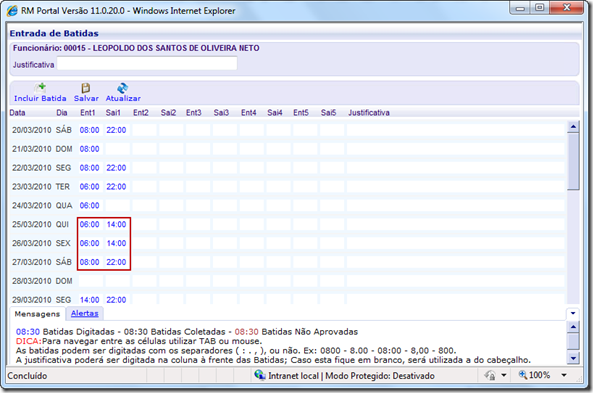Click empty Sai1 cell for 24/03/2010
593x393 pixels.
[x=117, y=206]
